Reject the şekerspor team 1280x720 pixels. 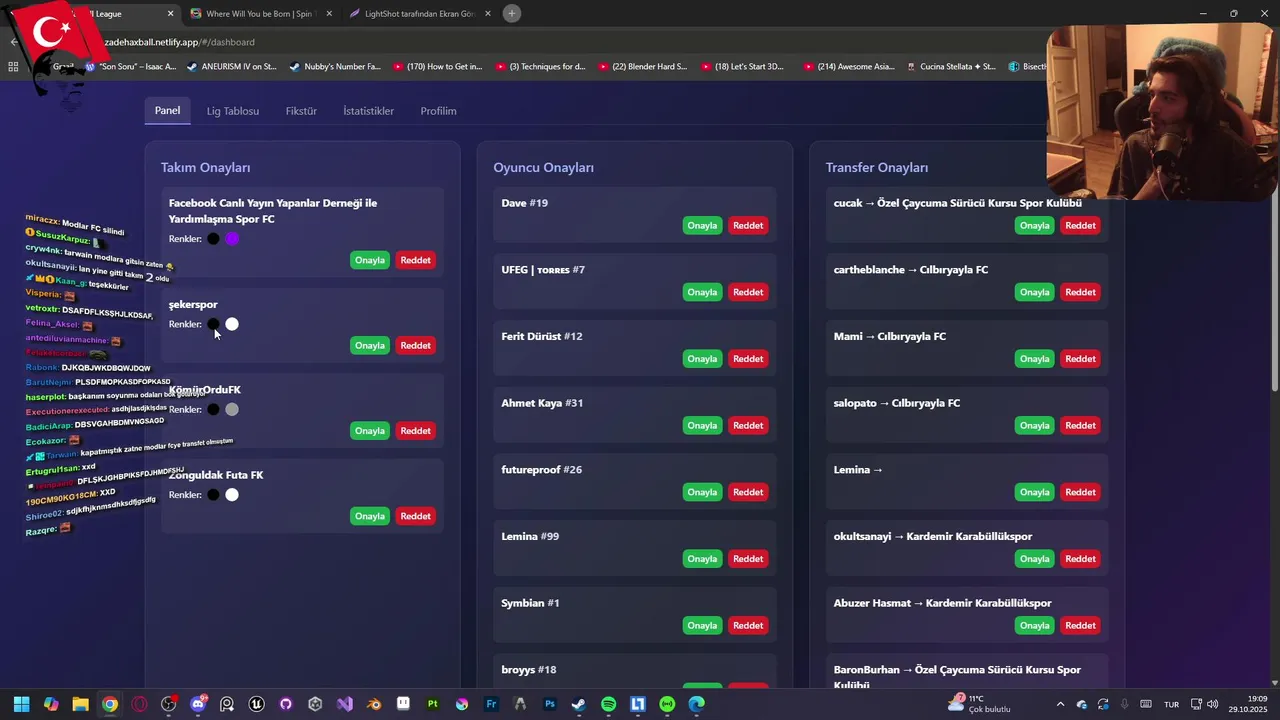(415, 345)
